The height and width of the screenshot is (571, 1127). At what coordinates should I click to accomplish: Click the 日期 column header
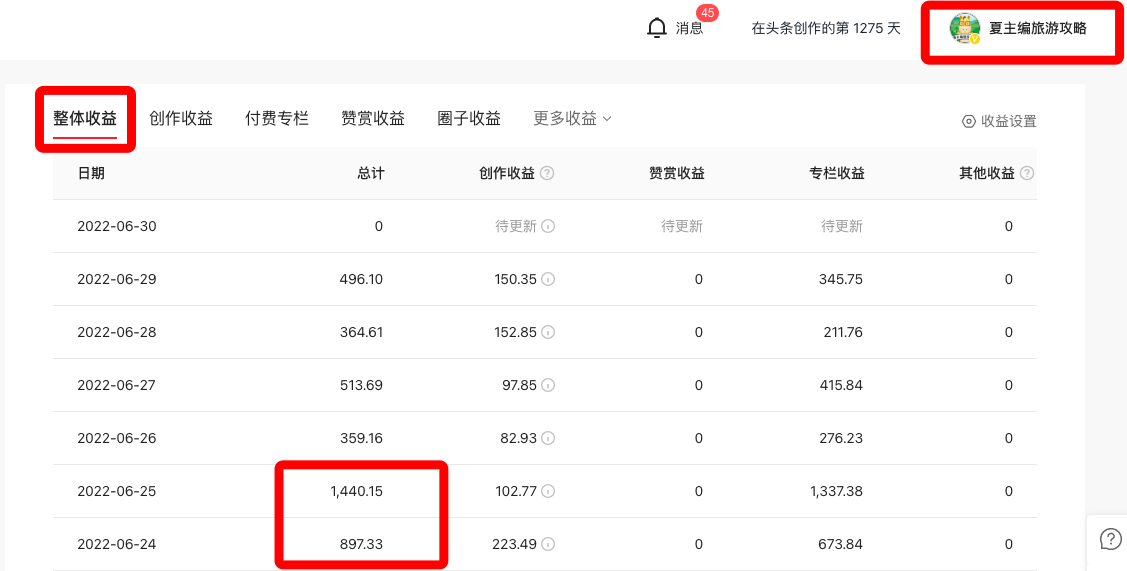point(91,173)
